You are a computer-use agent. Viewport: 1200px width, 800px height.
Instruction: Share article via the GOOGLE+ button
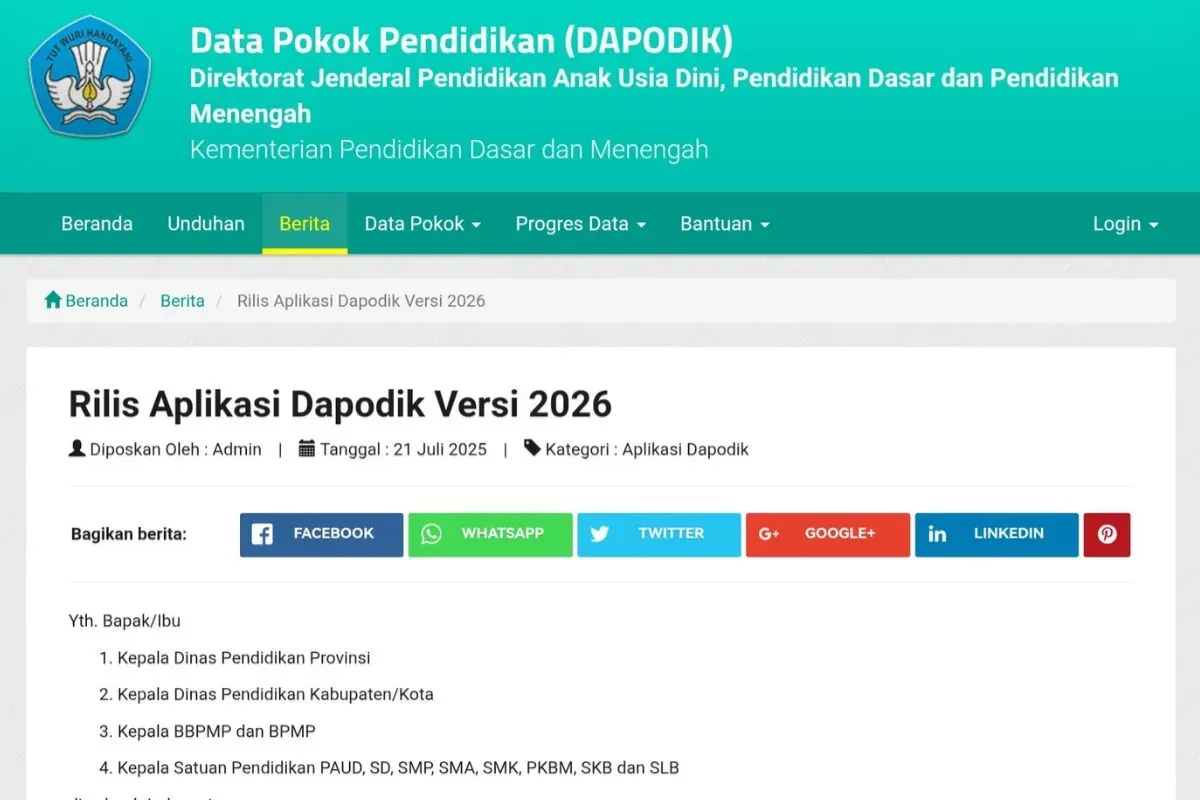828,534
